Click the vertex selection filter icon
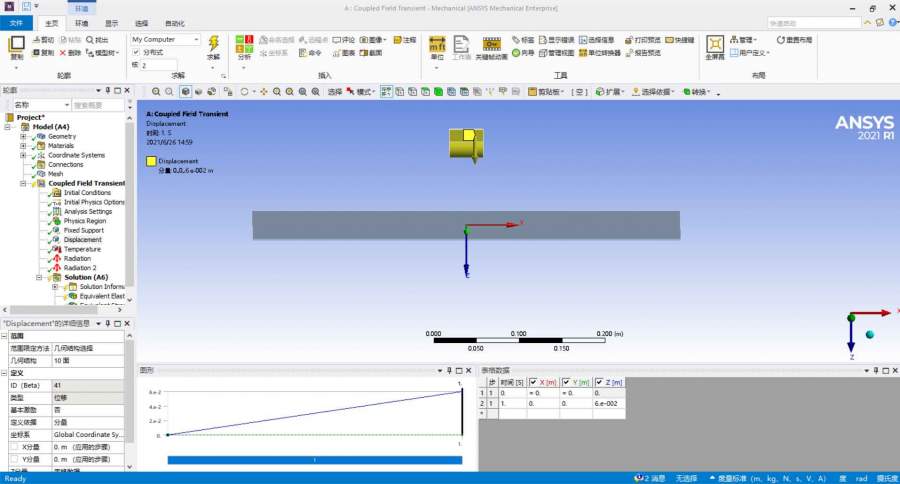This screenshot has width=900, height=484. pyautogui.click(x=399, y=91)
